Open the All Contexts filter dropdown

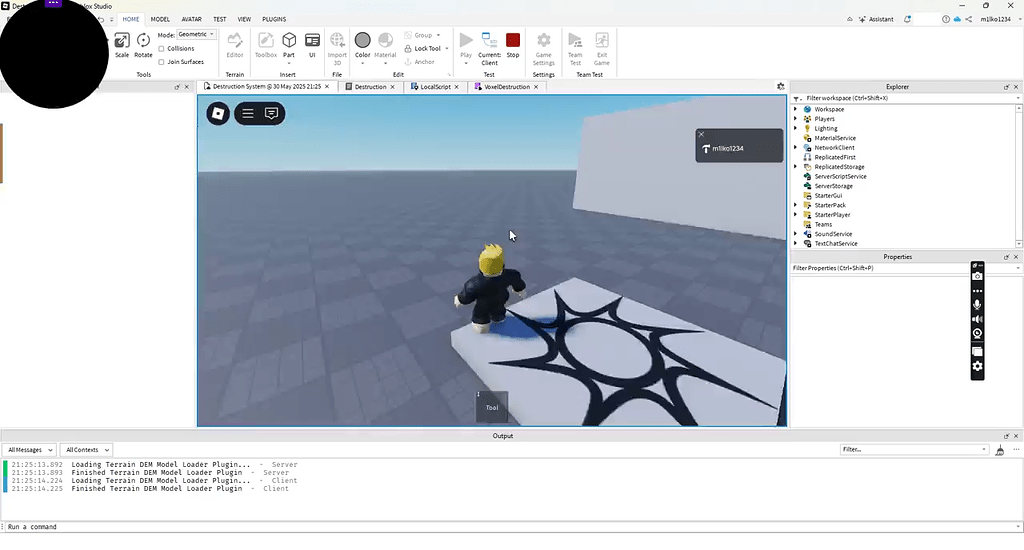point(87,450)
